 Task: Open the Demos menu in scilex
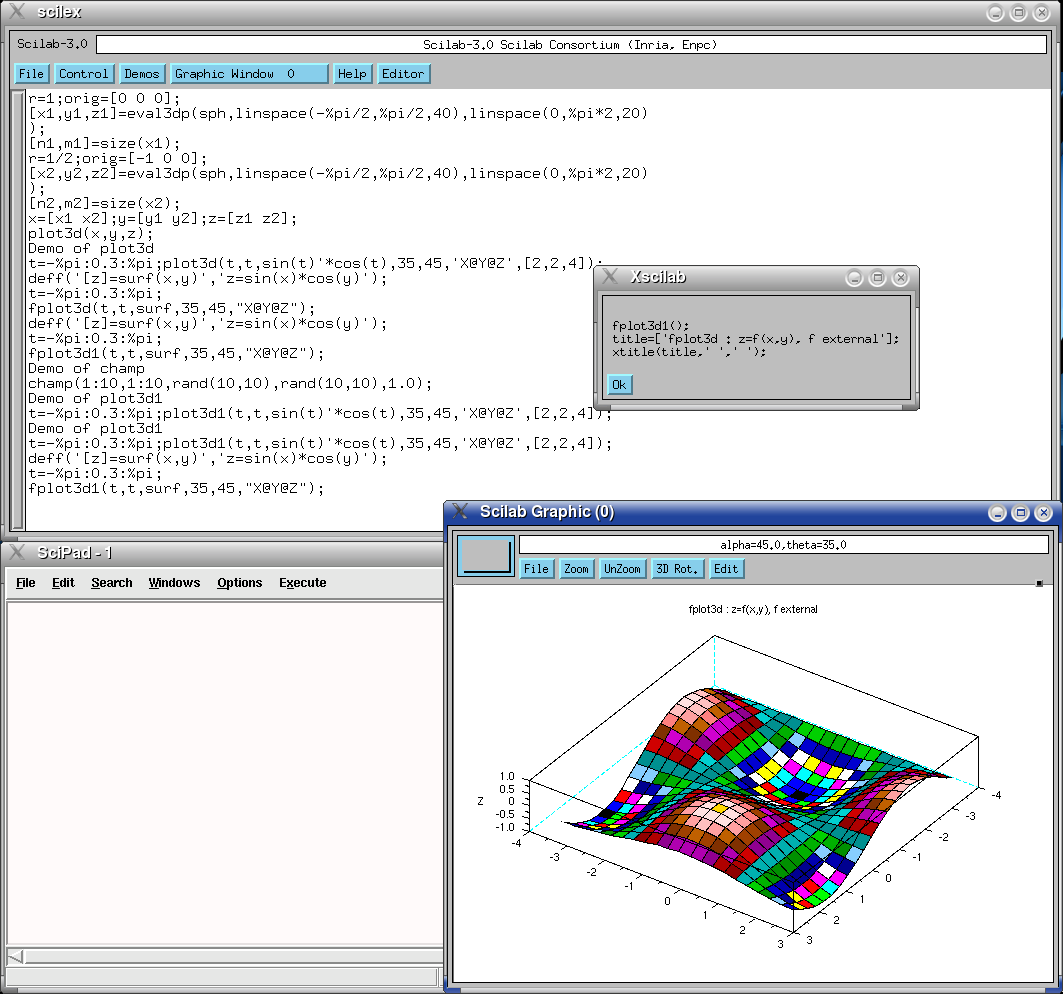point(142,74)
